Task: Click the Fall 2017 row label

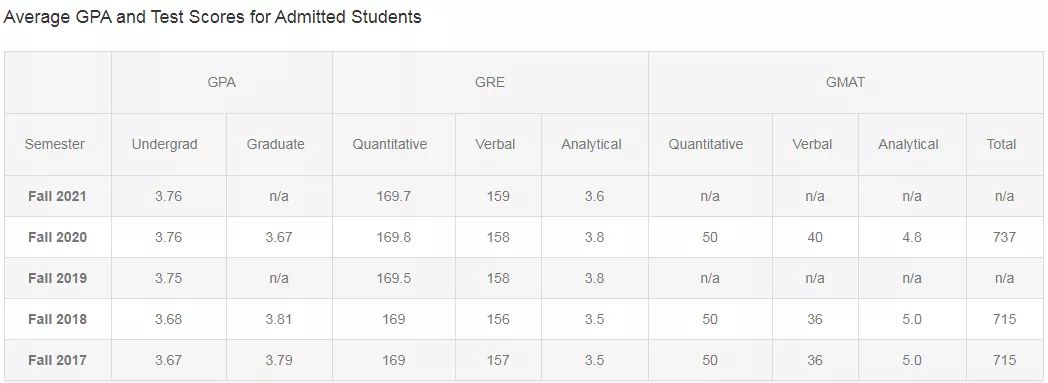Action: tap(57, 360)
